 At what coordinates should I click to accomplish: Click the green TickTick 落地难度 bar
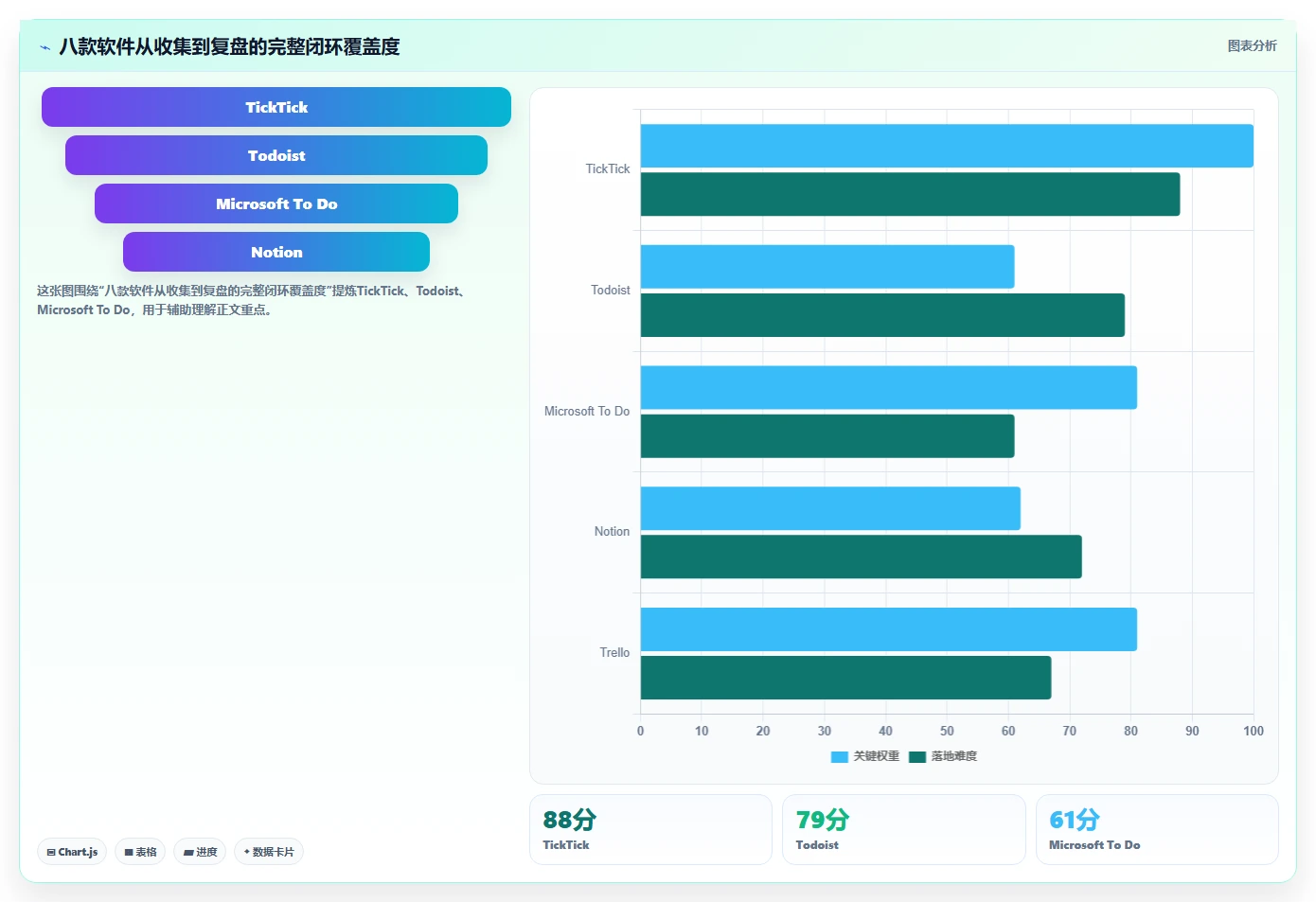tap(910, 194)
